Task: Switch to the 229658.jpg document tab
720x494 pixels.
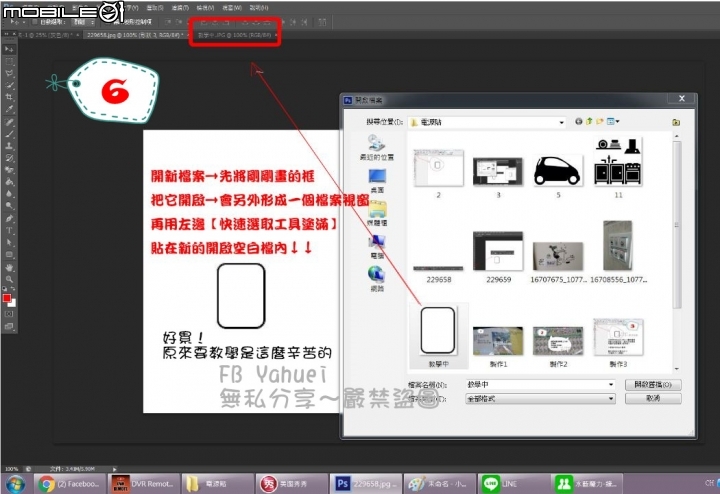Action: [x=135, y=35]
